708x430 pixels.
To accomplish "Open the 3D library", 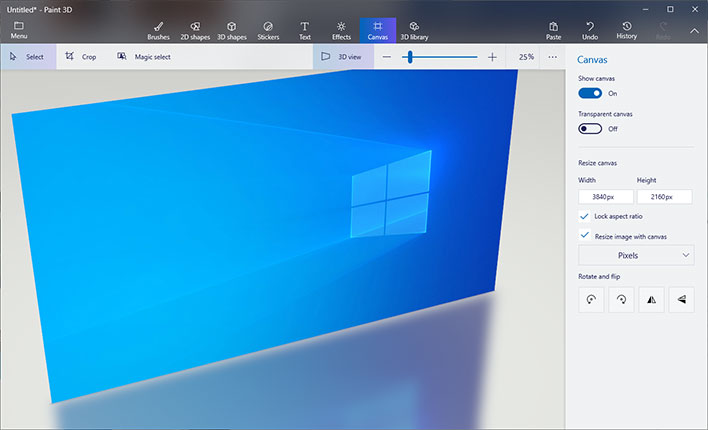I will [414, 31].
